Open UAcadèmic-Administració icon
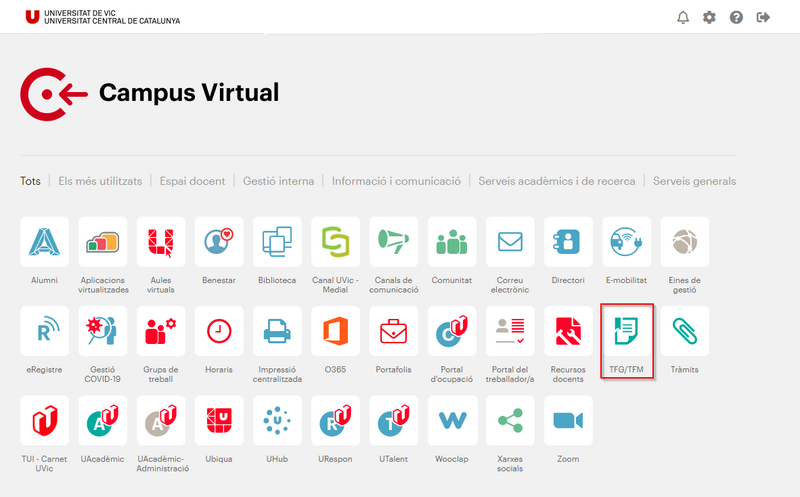 (x=161, y=420)
